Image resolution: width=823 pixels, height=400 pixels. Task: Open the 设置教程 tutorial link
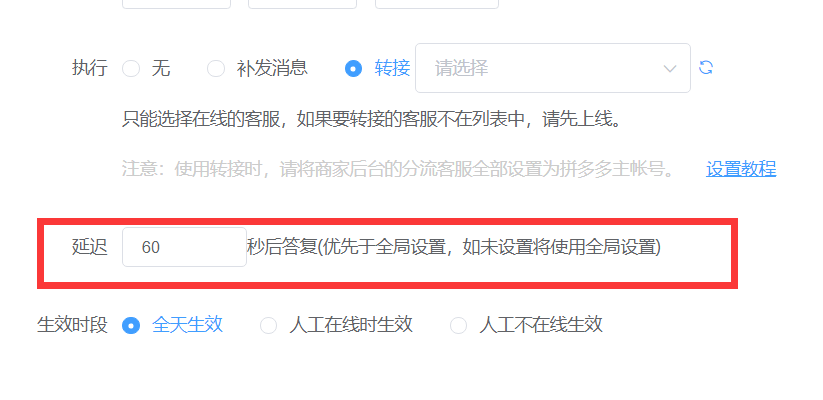(x=741, y=169)
